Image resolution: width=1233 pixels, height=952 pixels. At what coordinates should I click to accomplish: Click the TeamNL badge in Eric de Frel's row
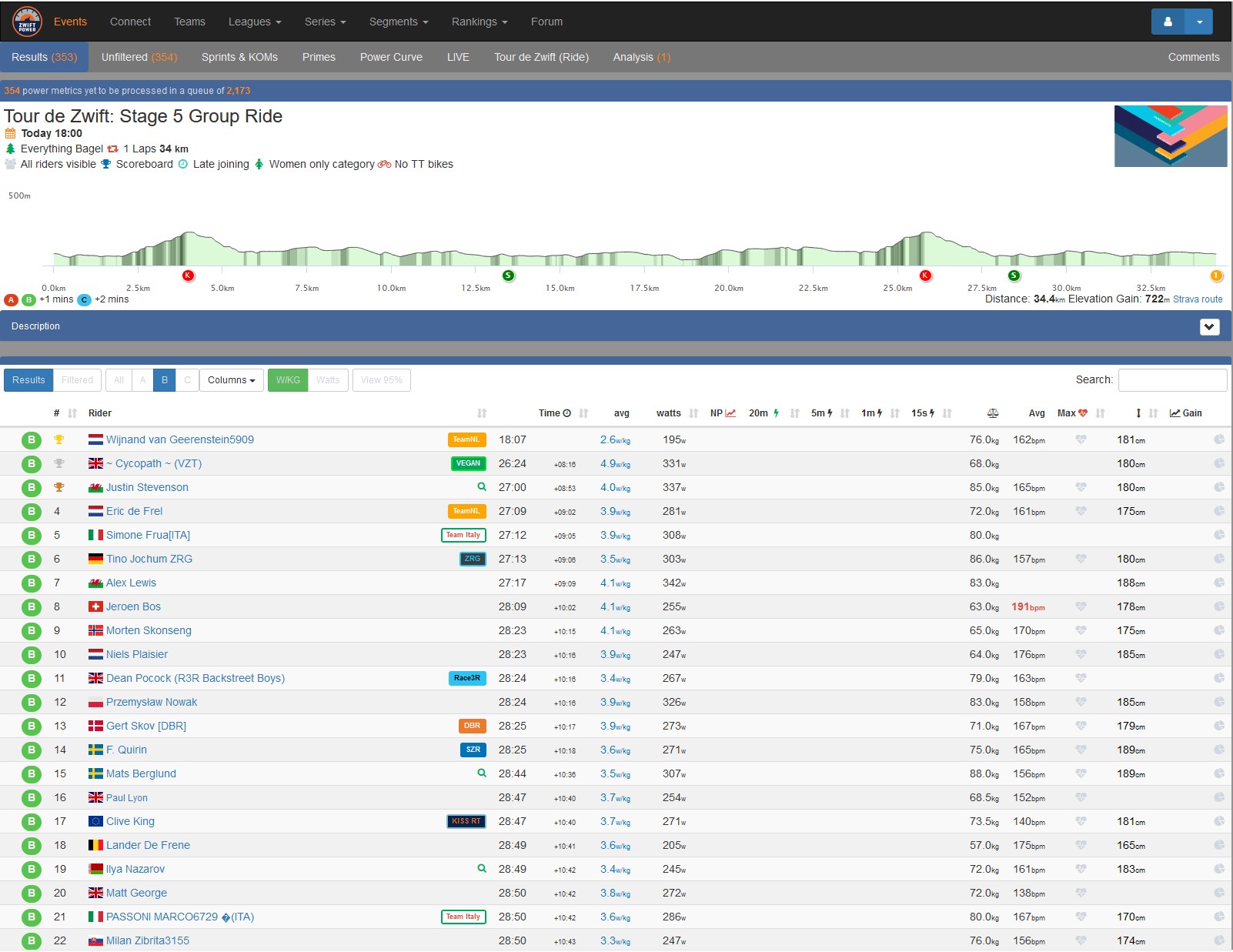(x=466, y=511)
